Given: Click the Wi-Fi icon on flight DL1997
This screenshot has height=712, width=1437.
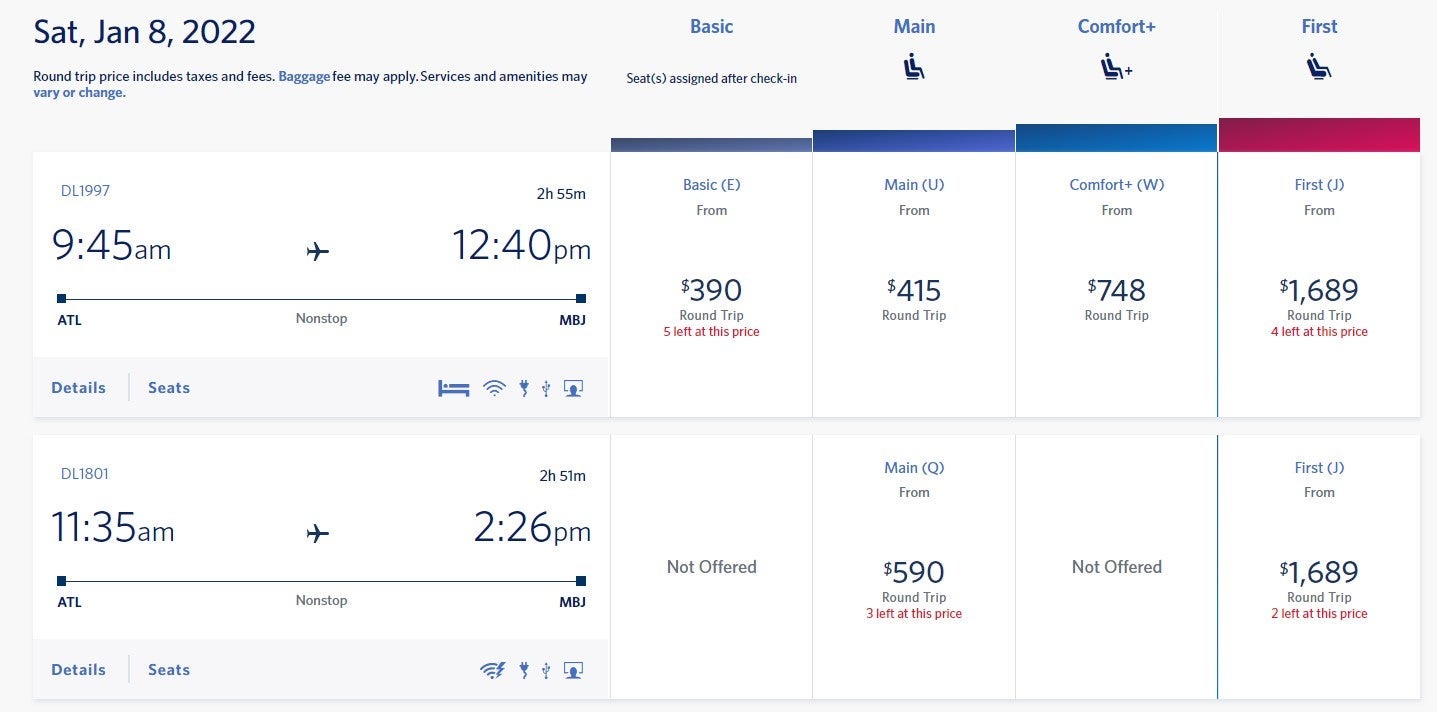Looking at the screenshot, I should [x=494, y=388].
